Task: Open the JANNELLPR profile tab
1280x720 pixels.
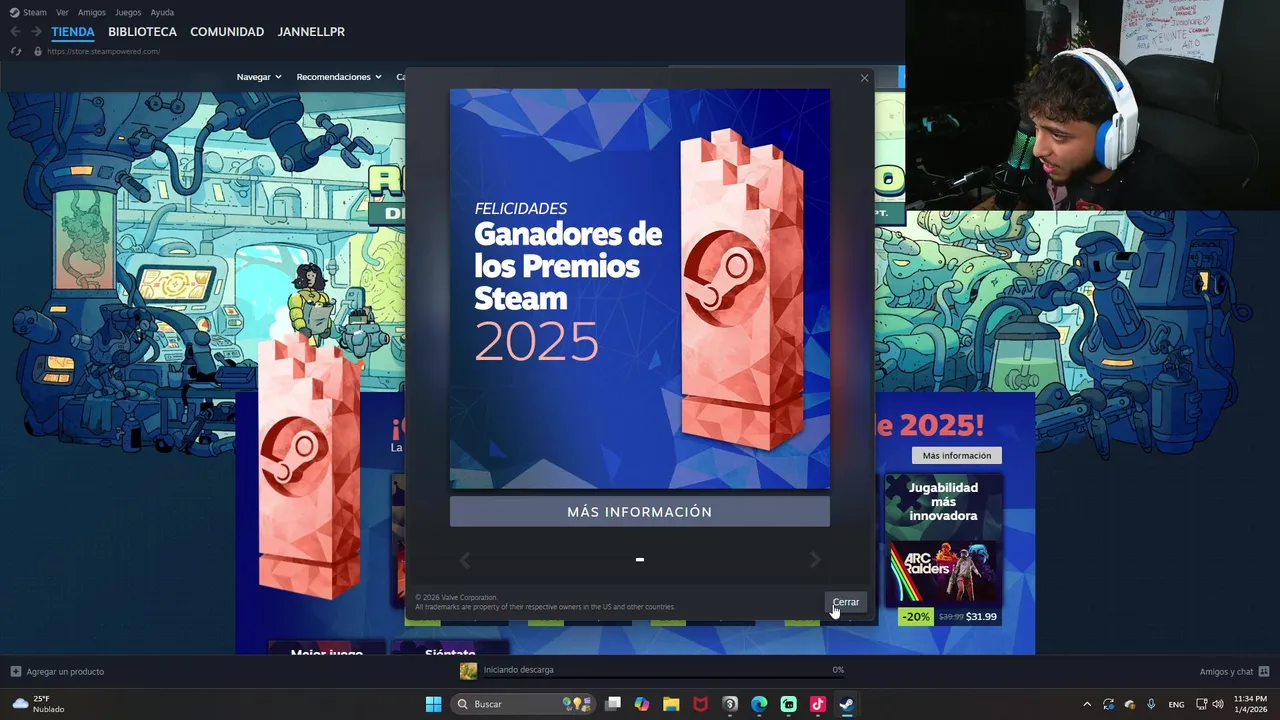Action: point(311,32)
